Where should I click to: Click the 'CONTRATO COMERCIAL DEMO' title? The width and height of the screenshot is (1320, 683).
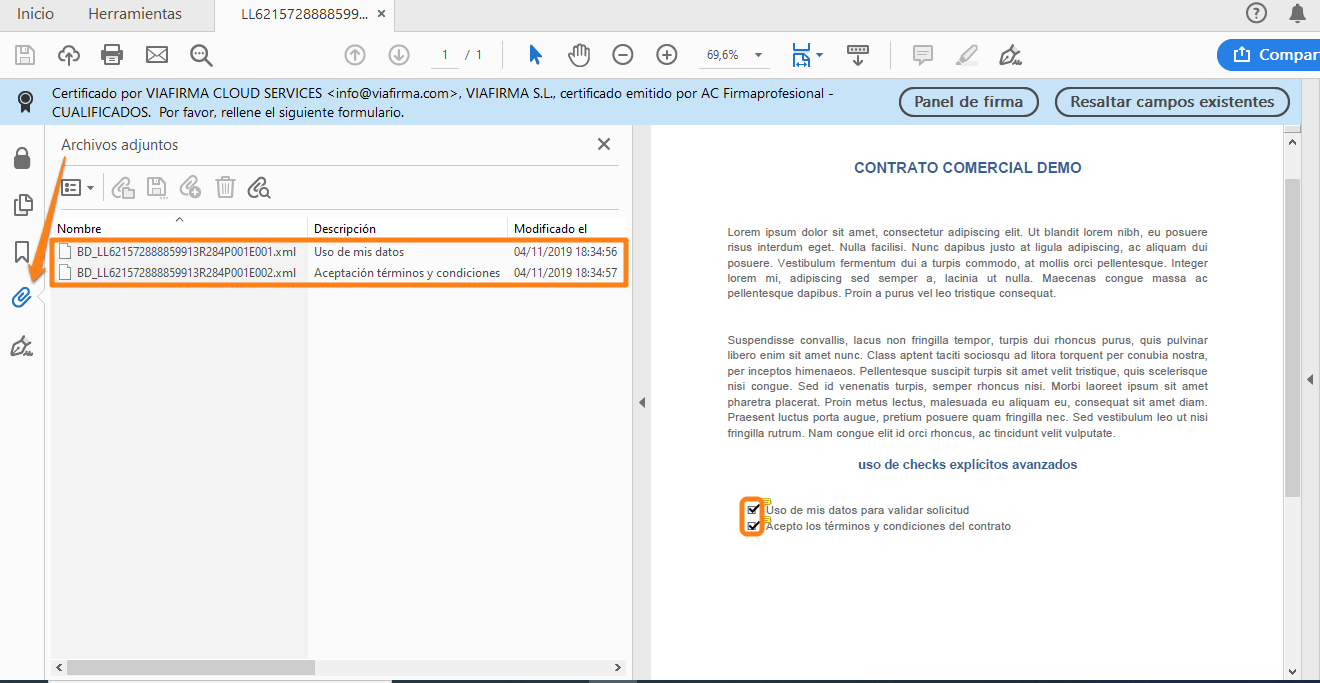click(968, 168)
